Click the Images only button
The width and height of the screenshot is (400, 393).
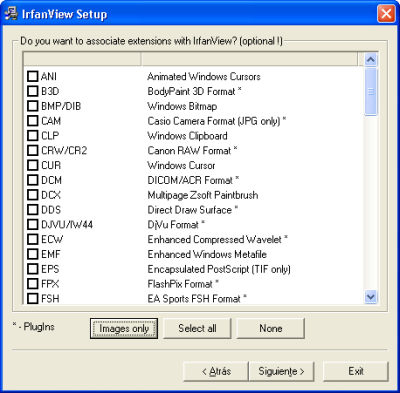coord(124,328)
